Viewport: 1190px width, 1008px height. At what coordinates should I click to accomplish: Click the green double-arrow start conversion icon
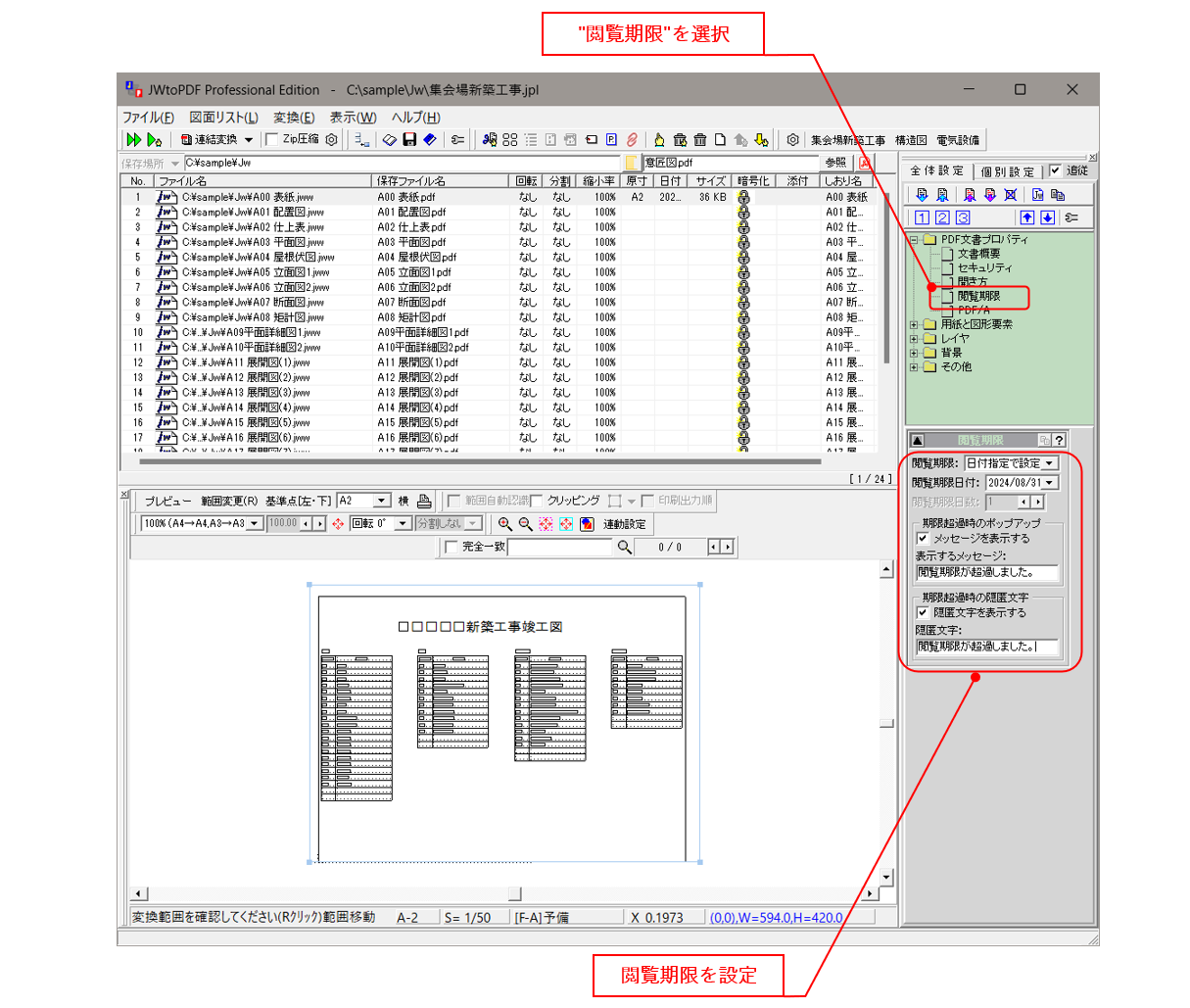click(x=133, y=140)
